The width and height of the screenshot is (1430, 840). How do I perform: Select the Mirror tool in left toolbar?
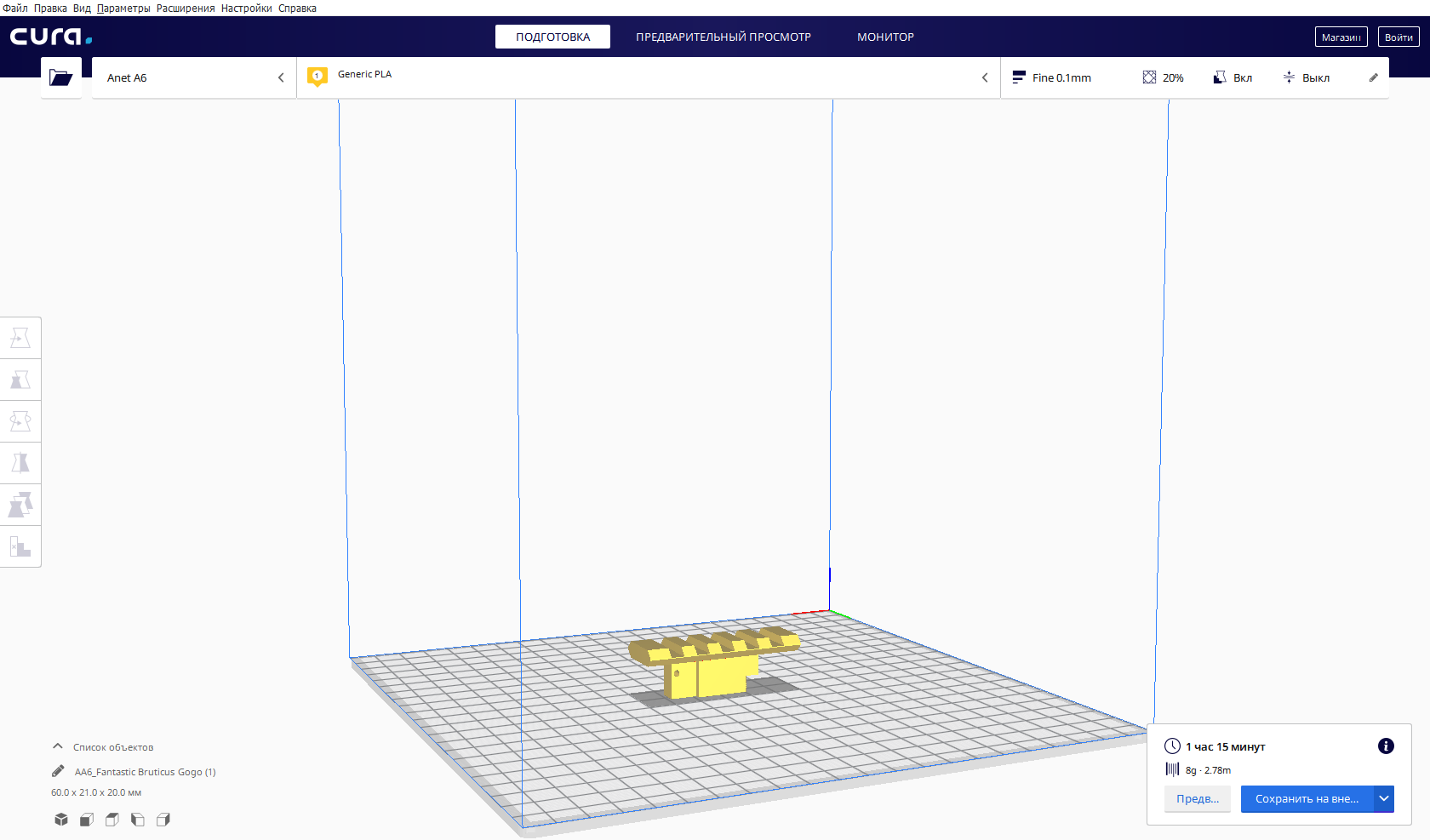tap(20, 463)
